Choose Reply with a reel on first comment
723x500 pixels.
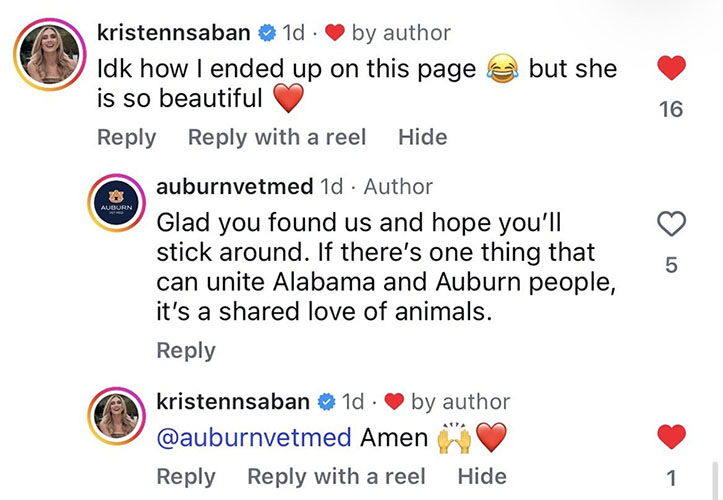point(277,137)
